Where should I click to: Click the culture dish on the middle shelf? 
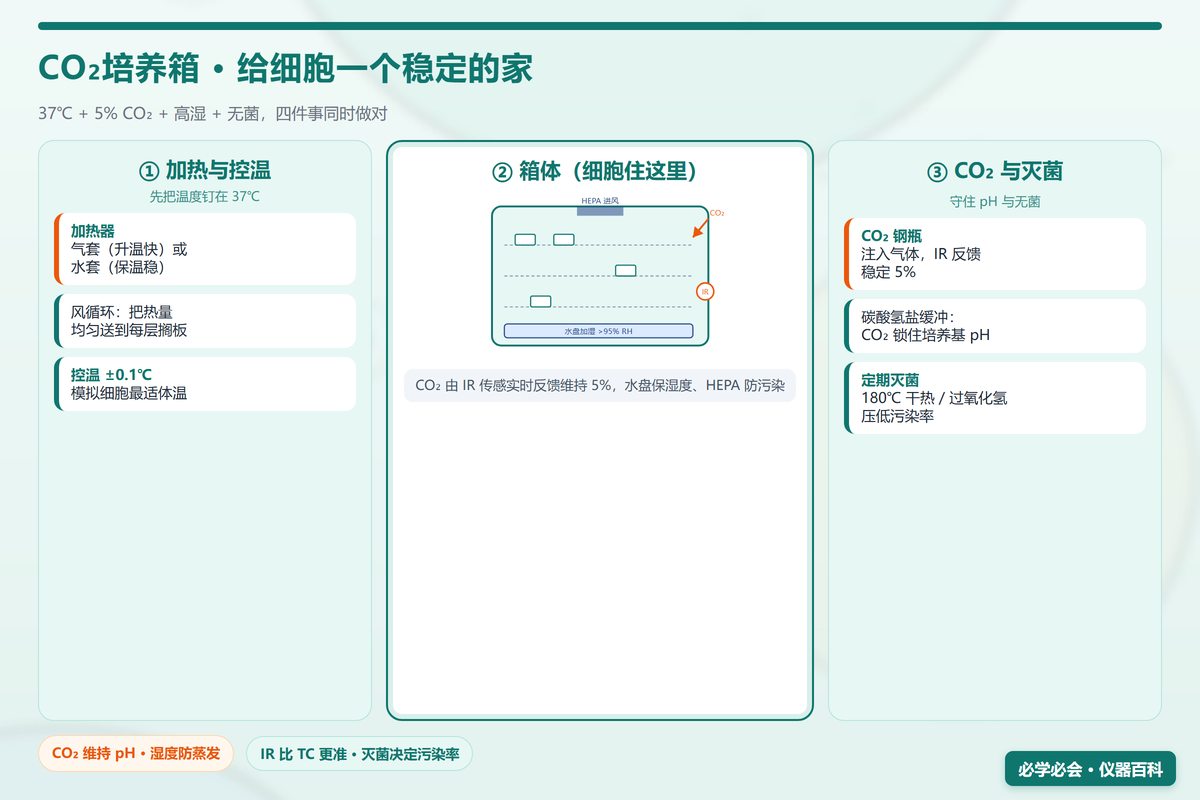(x=626, y=270)
